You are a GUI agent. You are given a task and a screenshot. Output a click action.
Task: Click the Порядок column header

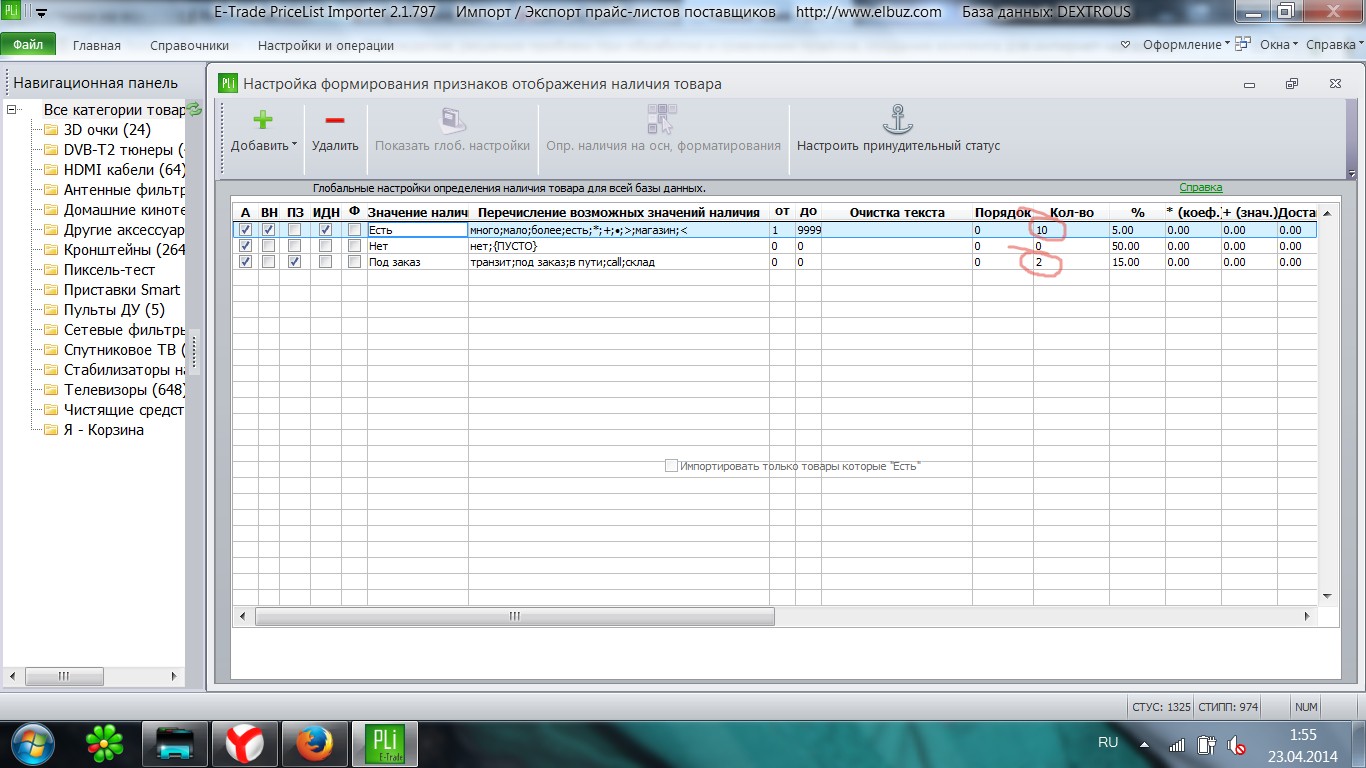(1003, 212)
